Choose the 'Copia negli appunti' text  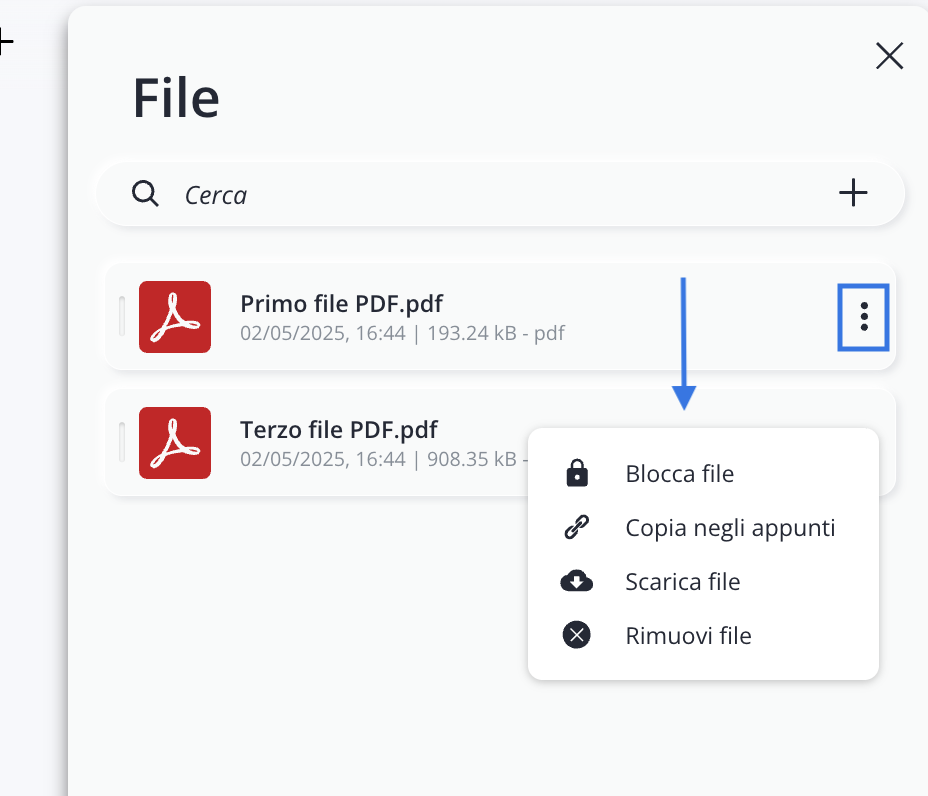click(729, 528)
